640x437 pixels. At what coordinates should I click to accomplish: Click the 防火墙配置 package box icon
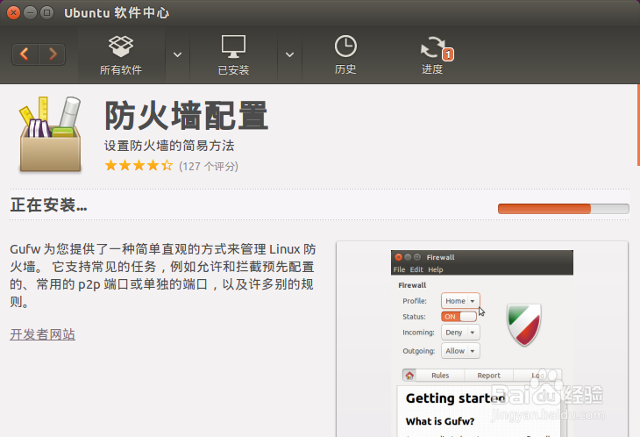click(x=50, y=134)
